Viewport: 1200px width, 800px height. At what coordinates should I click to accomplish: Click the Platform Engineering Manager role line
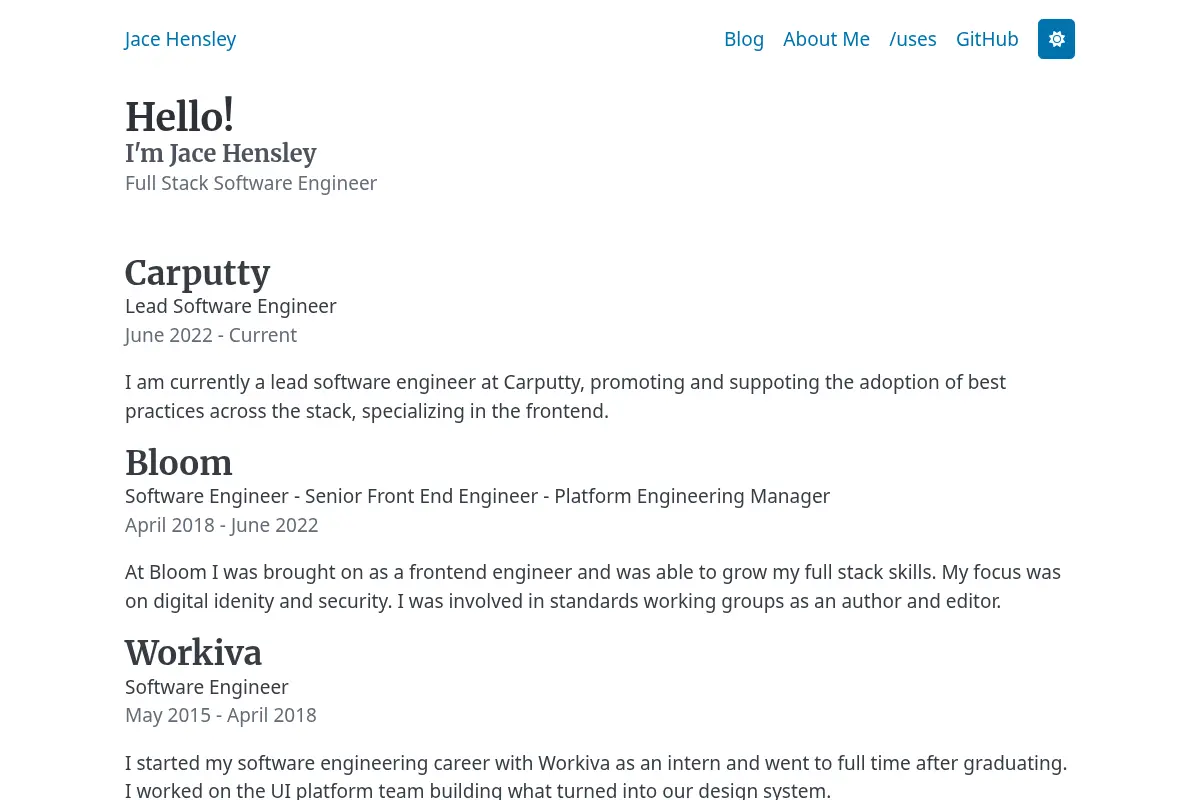pos(477,496)
